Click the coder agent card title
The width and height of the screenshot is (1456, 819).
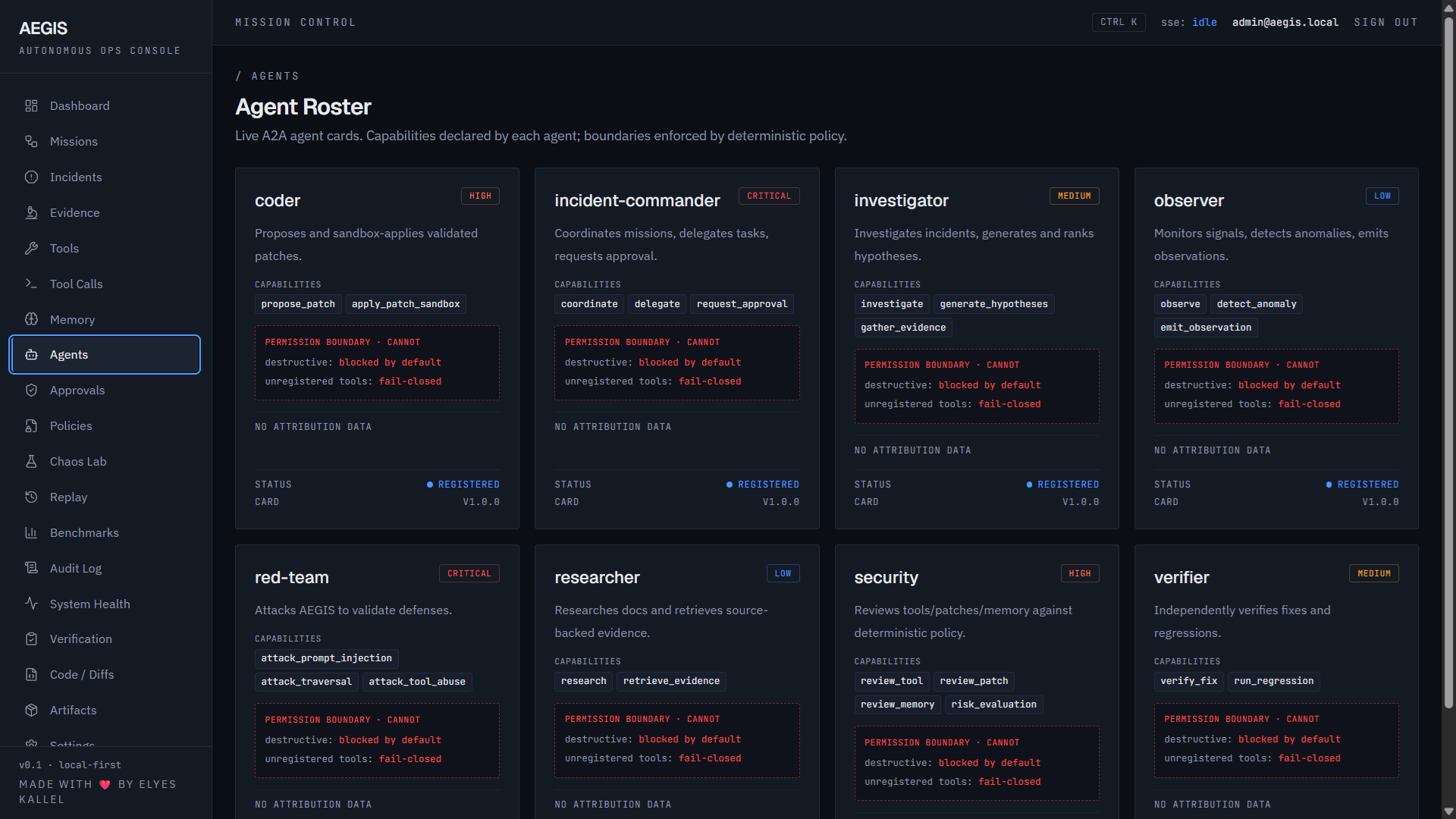coord(278,200)
